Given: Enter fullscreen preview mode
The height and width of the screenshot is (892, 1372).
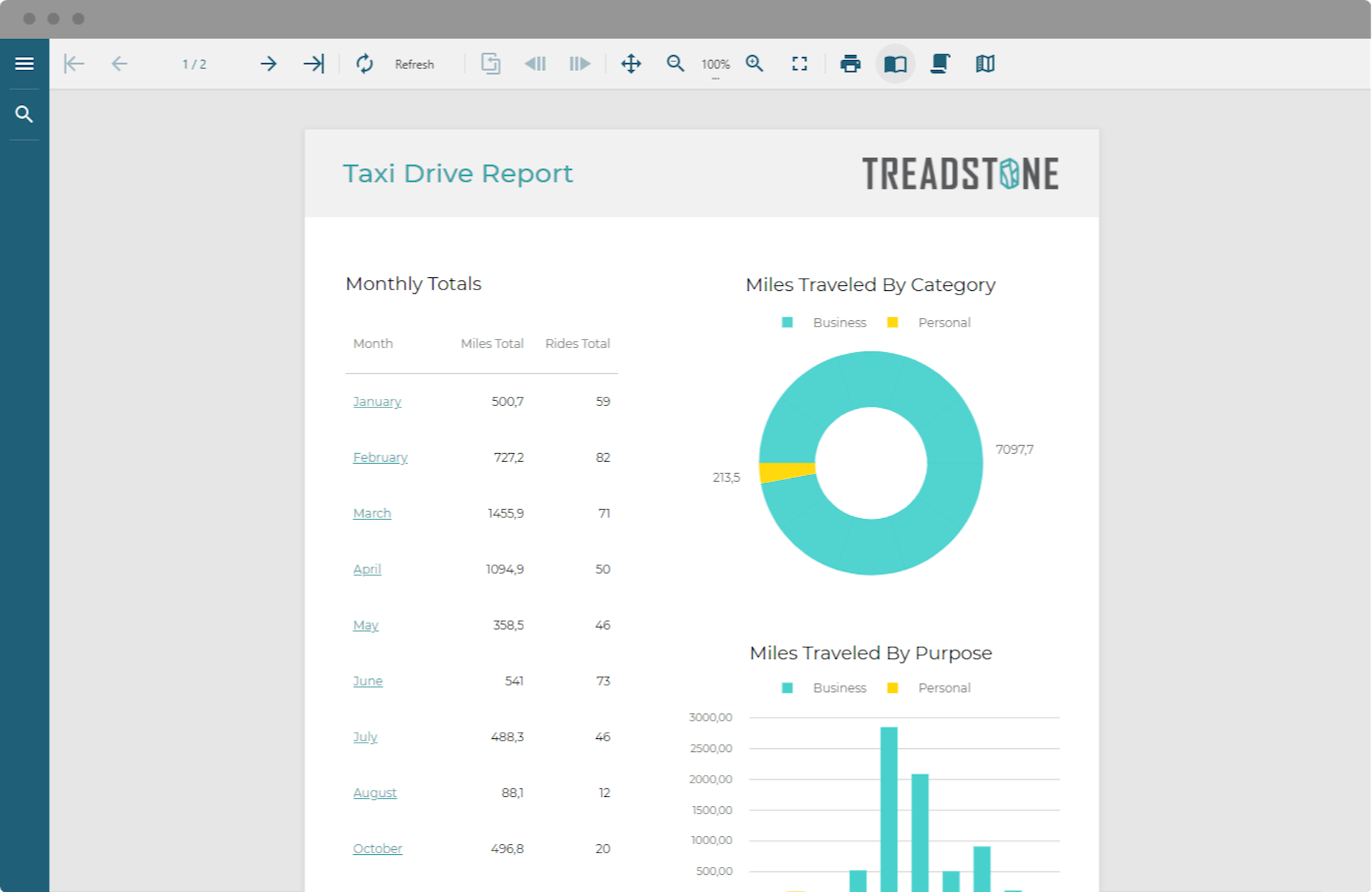Looking at the screenshot, I should 800,64.
